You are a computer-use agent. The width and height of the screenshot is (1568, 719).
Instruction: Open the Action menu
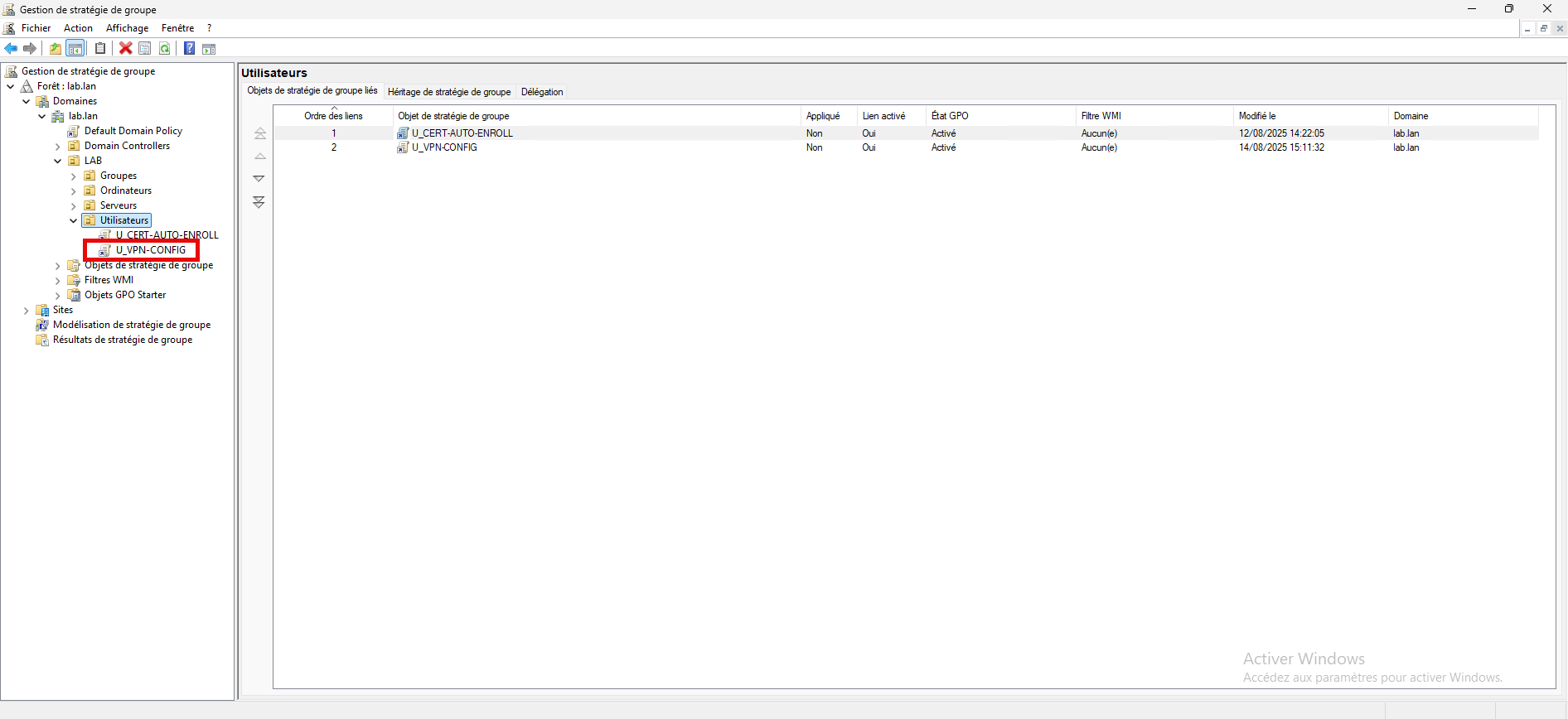78,28
